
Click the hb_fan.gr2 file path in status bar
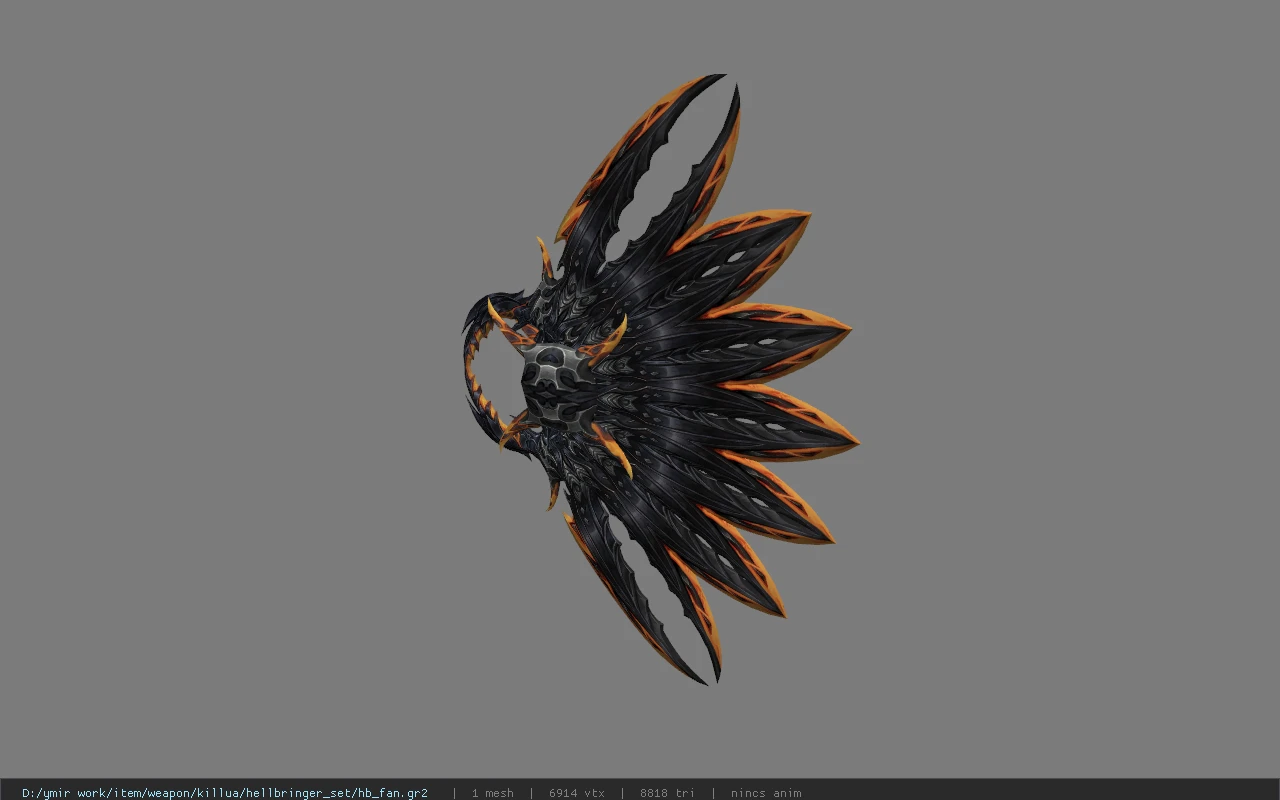(x=225, y=793)
